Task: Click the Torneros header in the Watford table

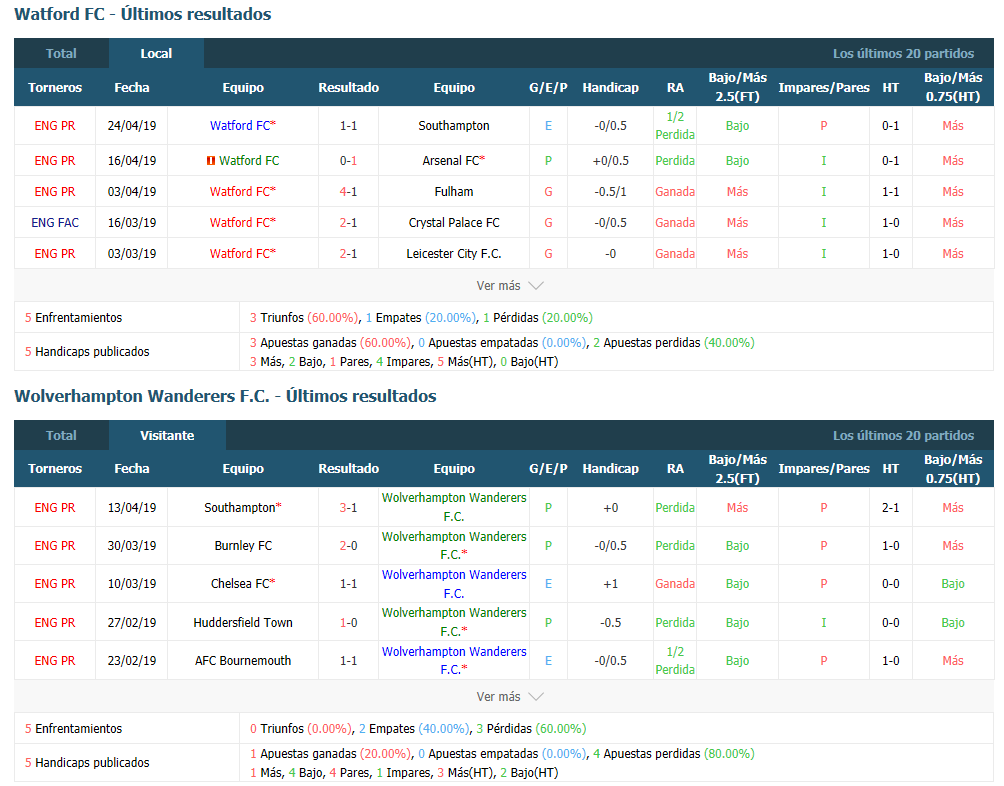Action: click(55, 88)
